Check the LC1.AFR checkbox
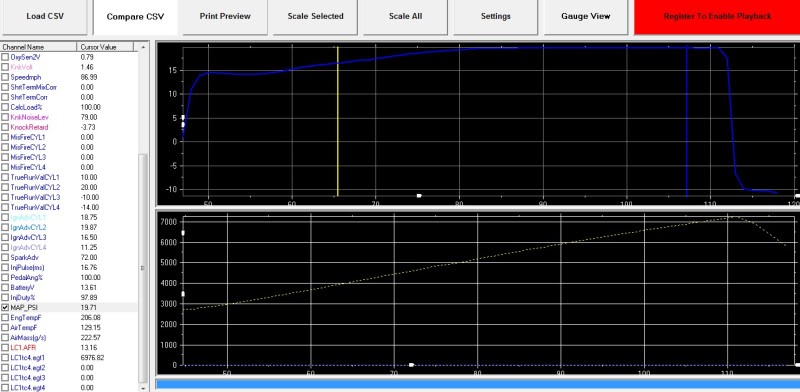The width and height of the screenshot is (800, 392). click(x=5, y=348)
